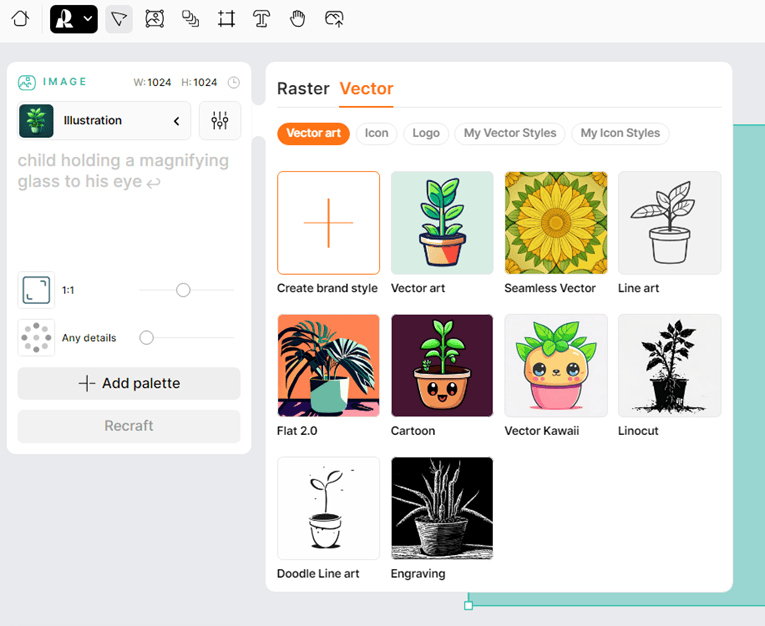Click the Create brand style tile

(x=328, y=223)
